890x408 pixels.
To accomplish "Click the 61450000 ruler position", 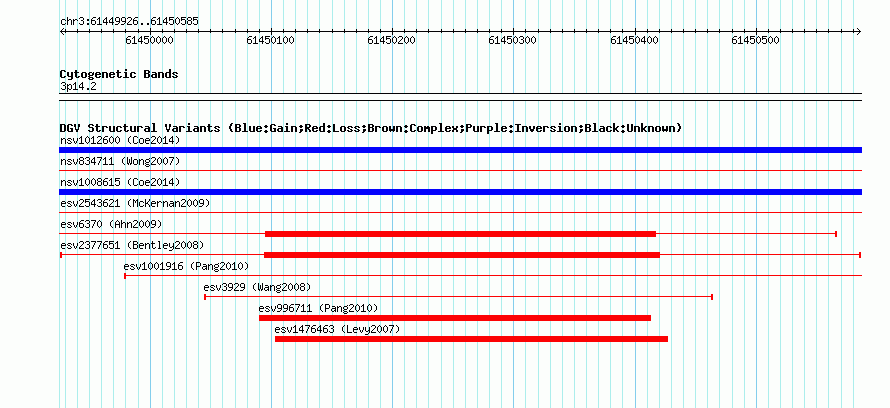I will point(150,40).
